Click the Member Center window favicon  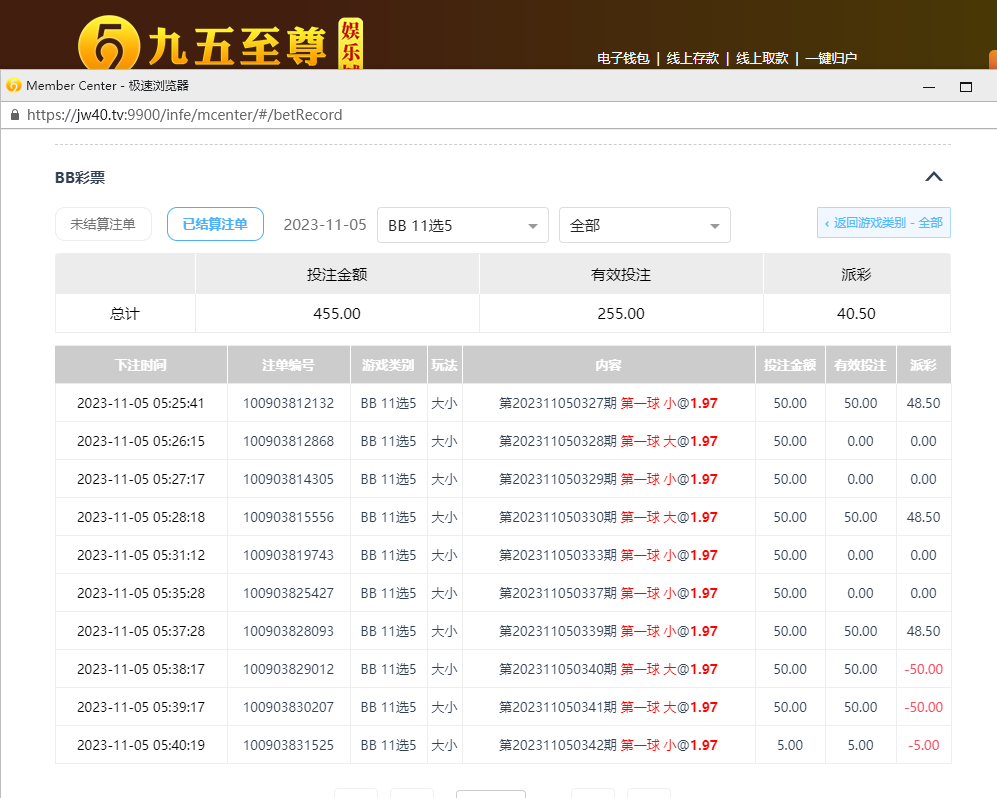click(14, 86)
